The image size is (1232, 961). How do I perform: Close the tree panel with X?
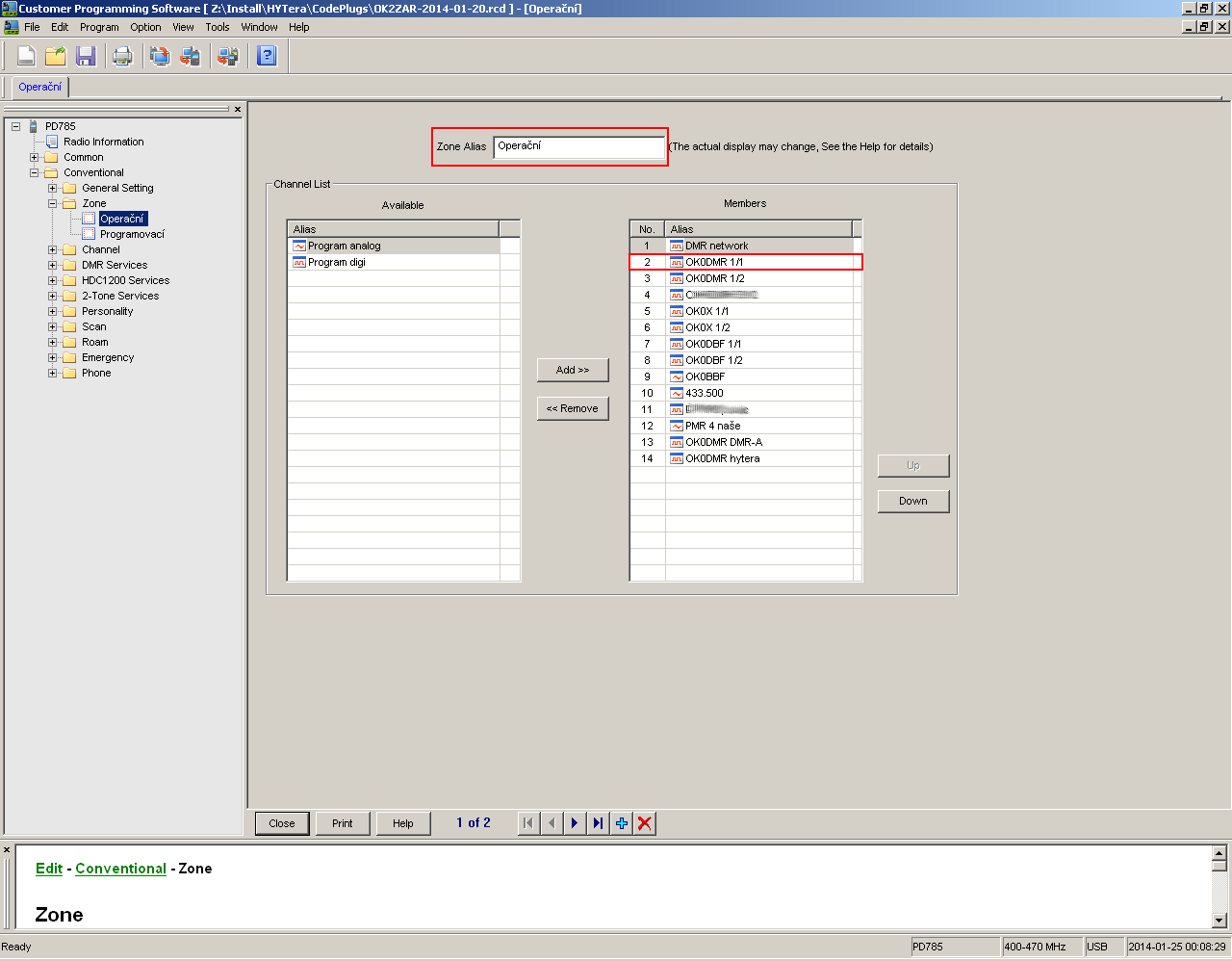[x=238, y=110]
